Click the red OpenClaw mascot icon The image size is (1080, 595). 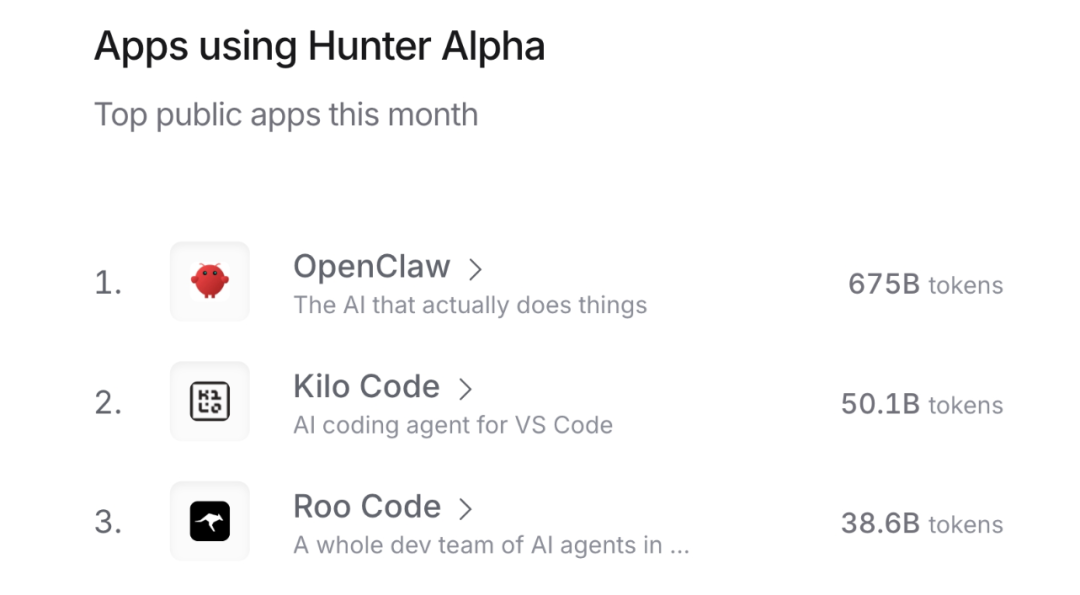coord(210,282)
